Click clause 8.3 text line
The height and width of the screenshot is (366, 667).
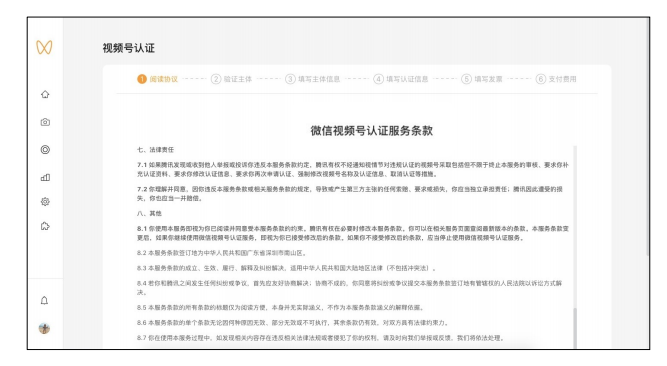(x=286, y=268)
